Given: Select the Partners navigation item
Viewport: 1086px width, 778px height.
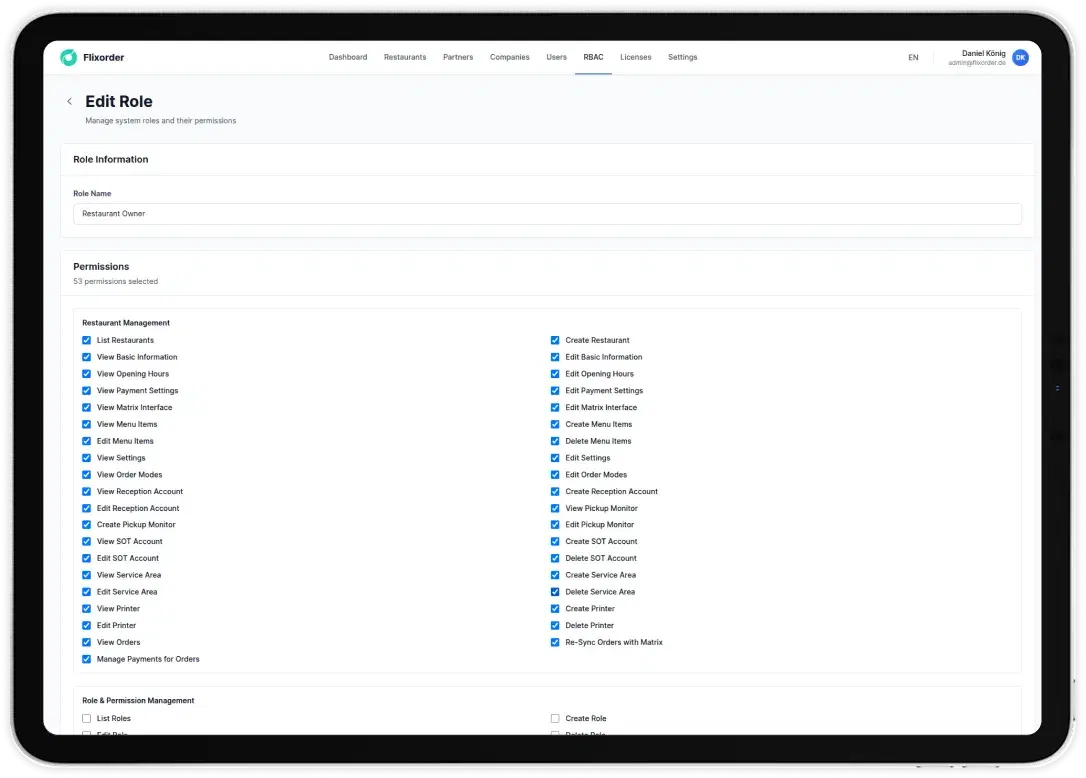Looking at the screenshot, I should point(458,58).
